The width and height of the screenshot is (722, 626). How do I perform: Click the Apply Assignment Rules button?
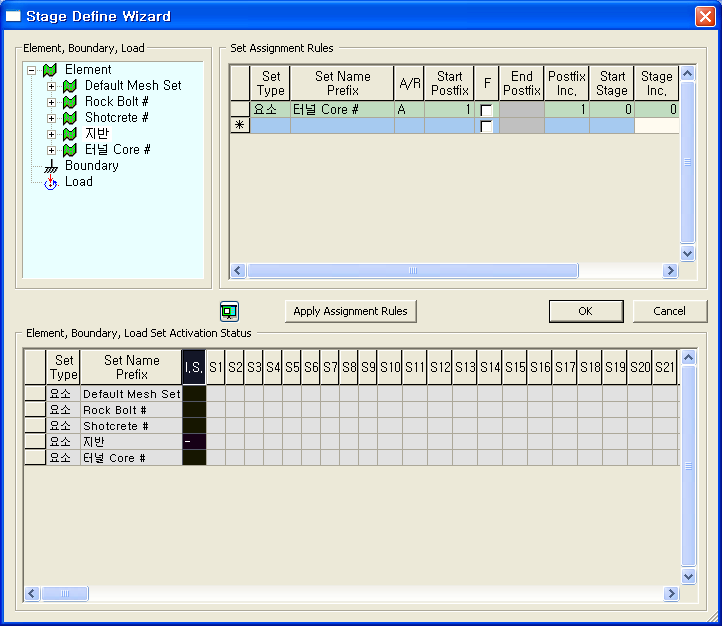(350, 311)
